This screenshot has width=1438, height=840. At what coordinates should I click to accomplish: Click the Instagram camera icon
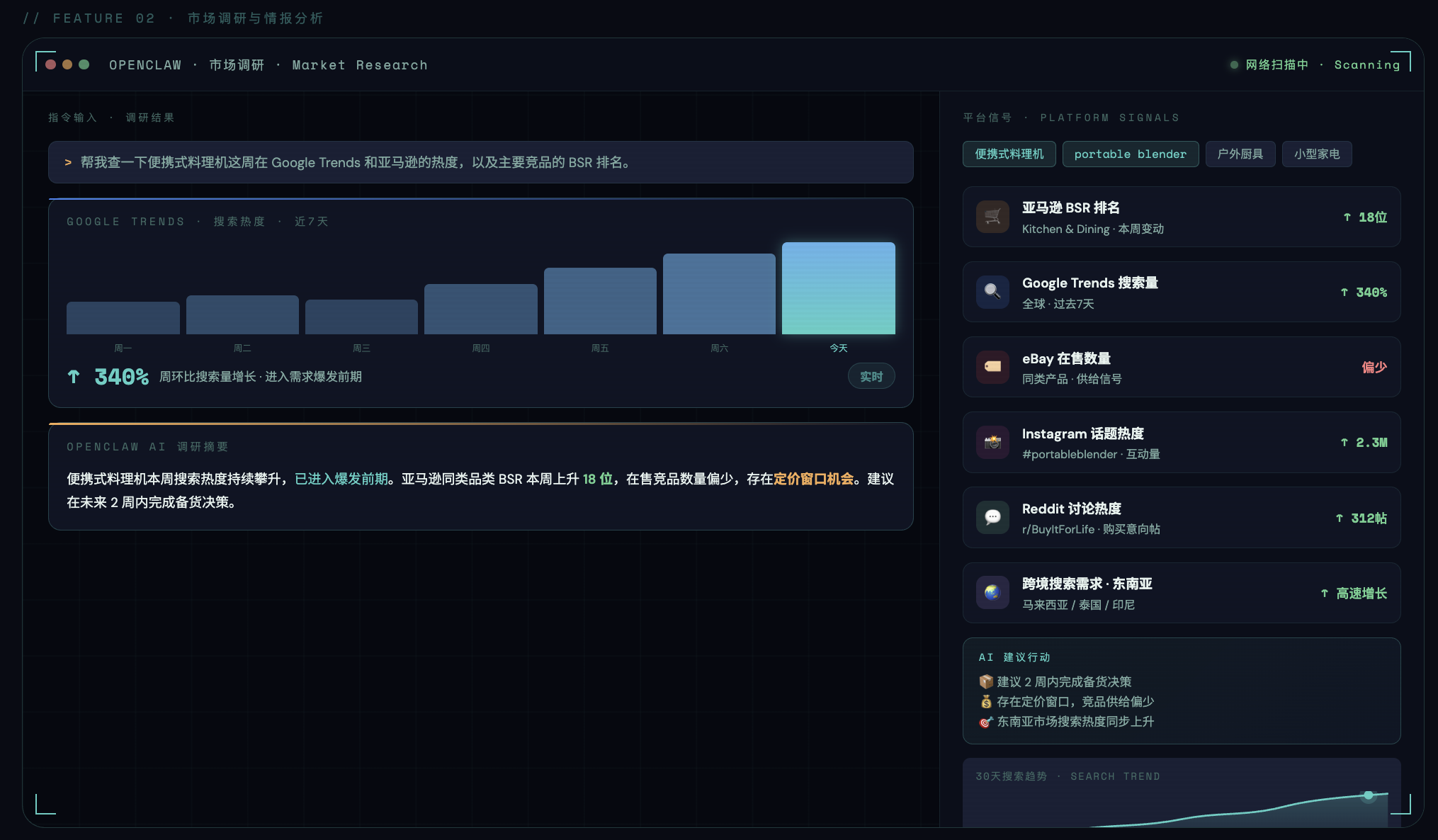992,443
